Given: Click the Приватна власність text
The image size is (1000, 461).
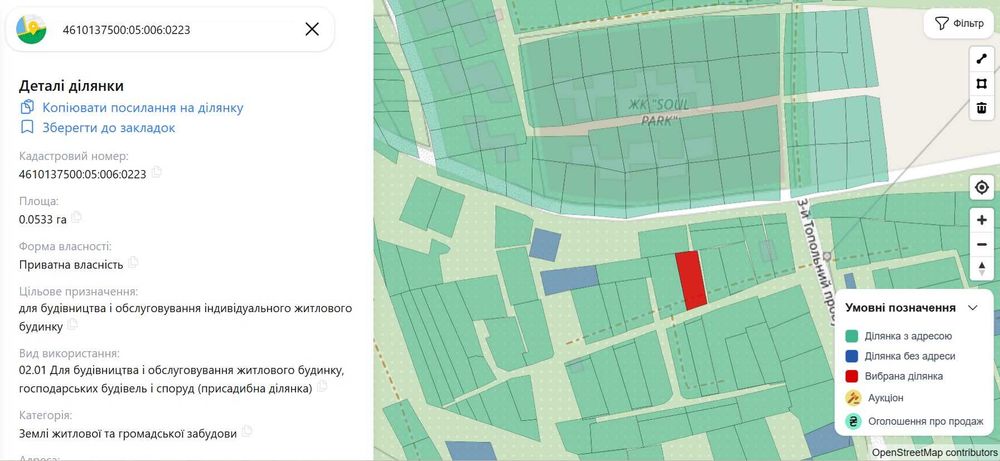Looking at the screenshot, I should 71,263.
